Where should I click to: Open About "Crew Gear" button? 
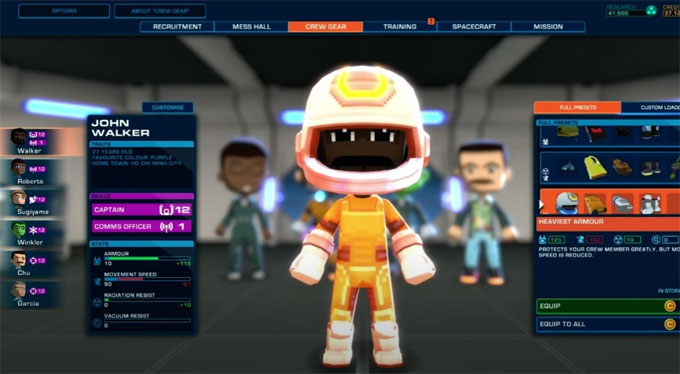[160, 11]
